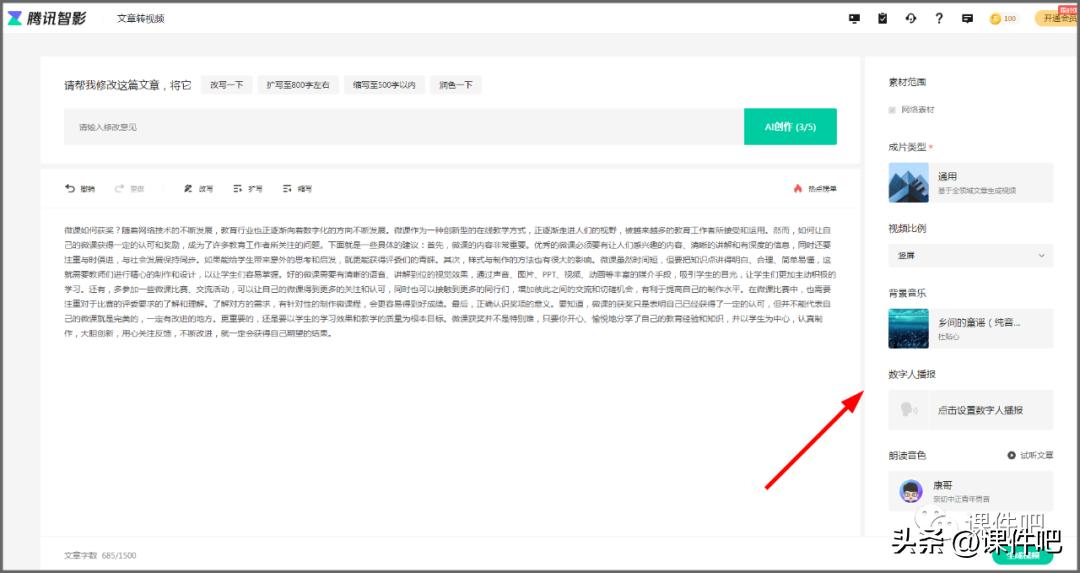Click the 改写 rewrite toolbar button
This screenshot has height=573, width=1080.
pos(198,188)
